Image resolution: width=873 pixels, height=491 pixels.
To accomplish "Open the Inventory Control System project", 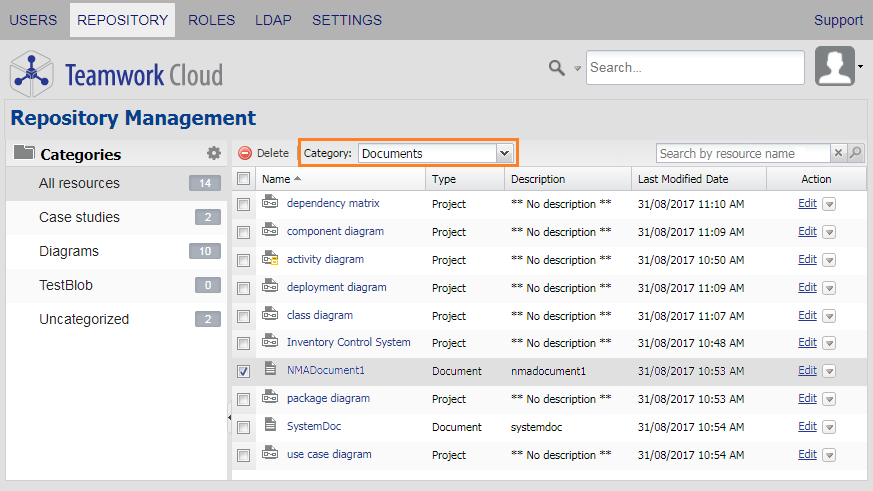I will pyautogui.click(x=348, y=342).
